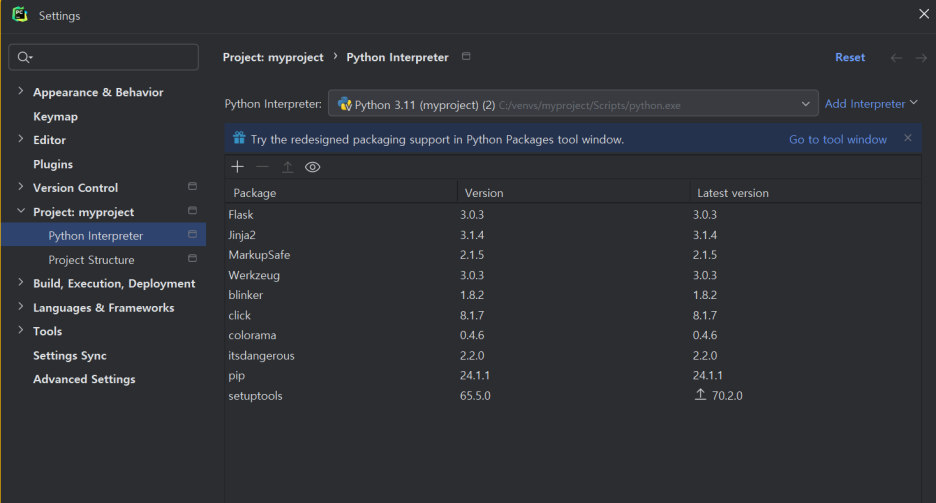Select the click package row
936x503 pixels.
tap(573, 315)
